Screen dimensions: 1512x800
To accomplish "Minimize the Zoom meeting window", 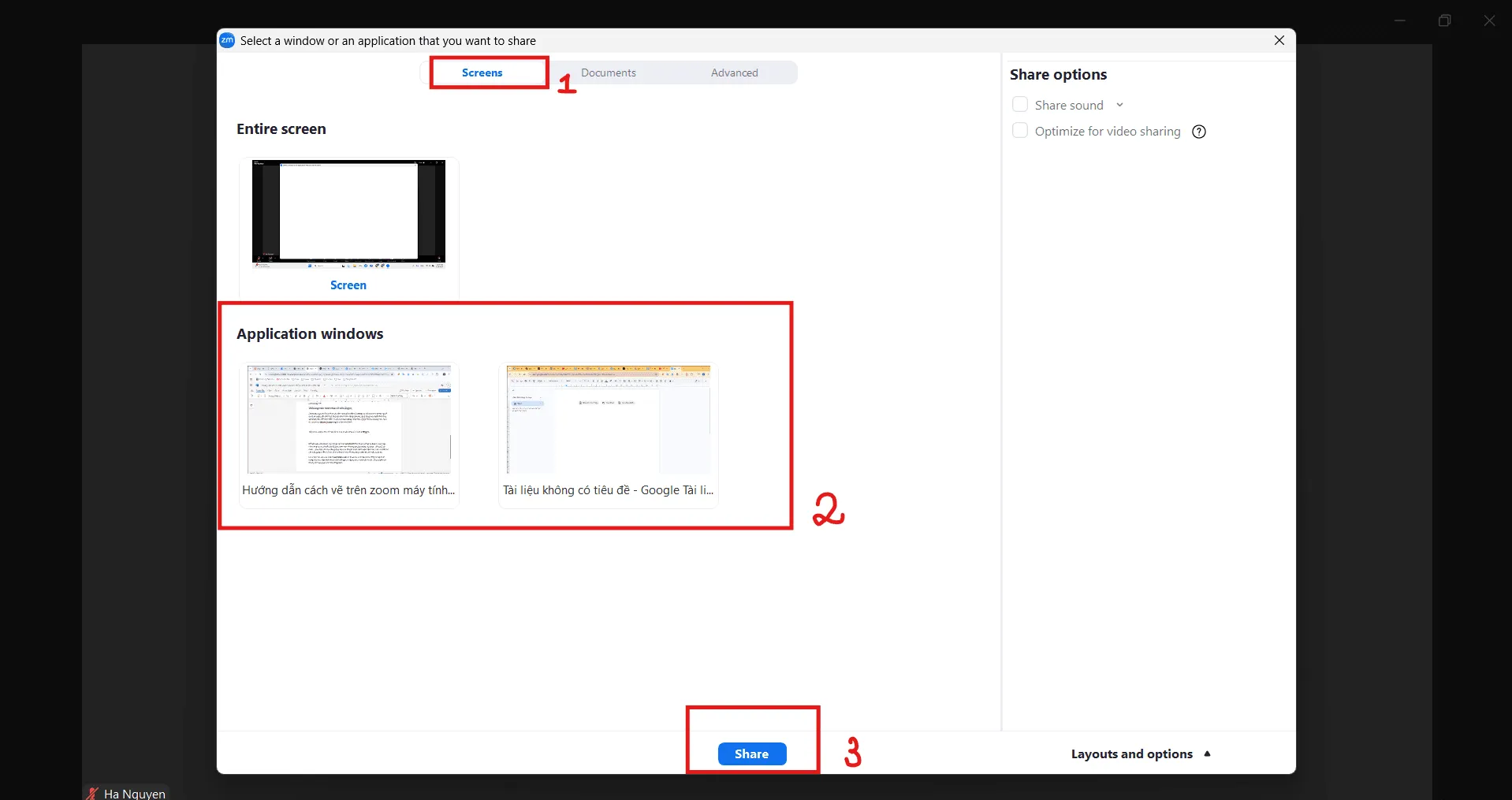I will click(1400, 20).
